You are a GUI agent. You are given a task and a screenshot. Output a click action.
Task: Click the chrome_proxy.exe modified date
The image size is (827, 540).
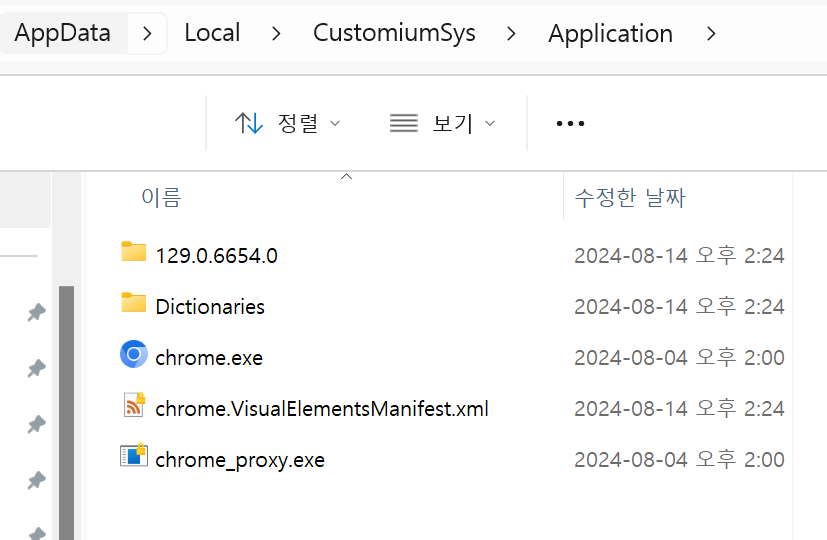click(679, 460)
